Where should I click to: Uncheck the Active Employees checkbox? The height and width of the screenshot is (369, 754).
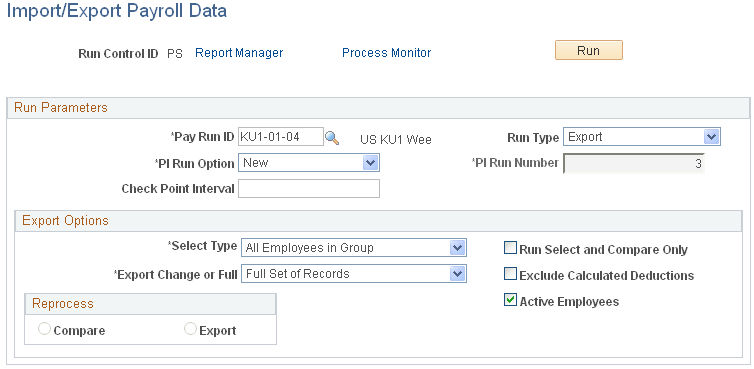point(510,300)
